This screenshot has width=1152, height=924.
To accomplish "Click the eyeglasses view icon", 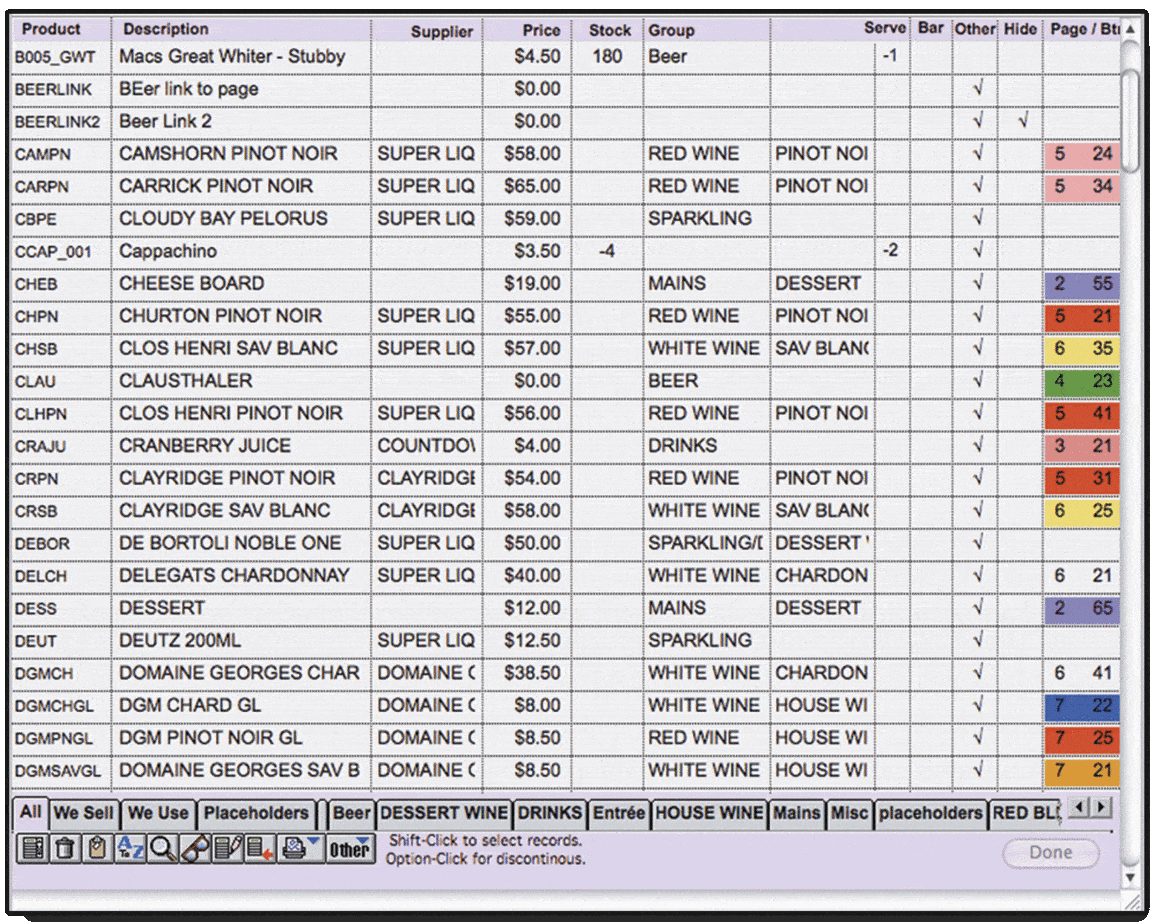I will point(195,848).
